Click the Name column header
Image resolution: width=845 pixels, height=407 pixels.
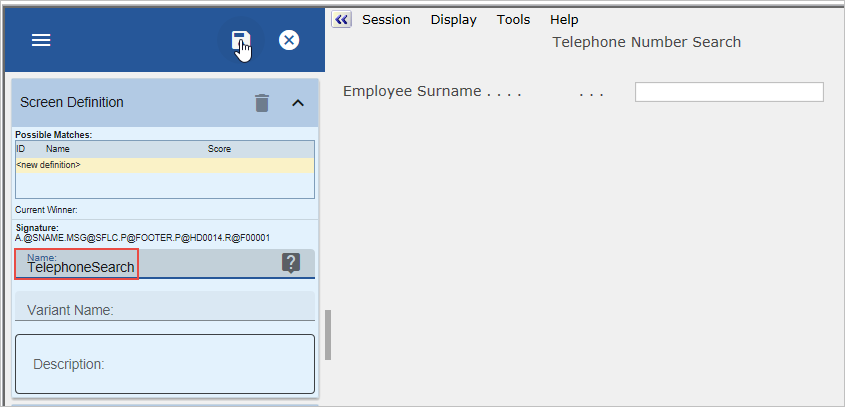coord(58,149)
